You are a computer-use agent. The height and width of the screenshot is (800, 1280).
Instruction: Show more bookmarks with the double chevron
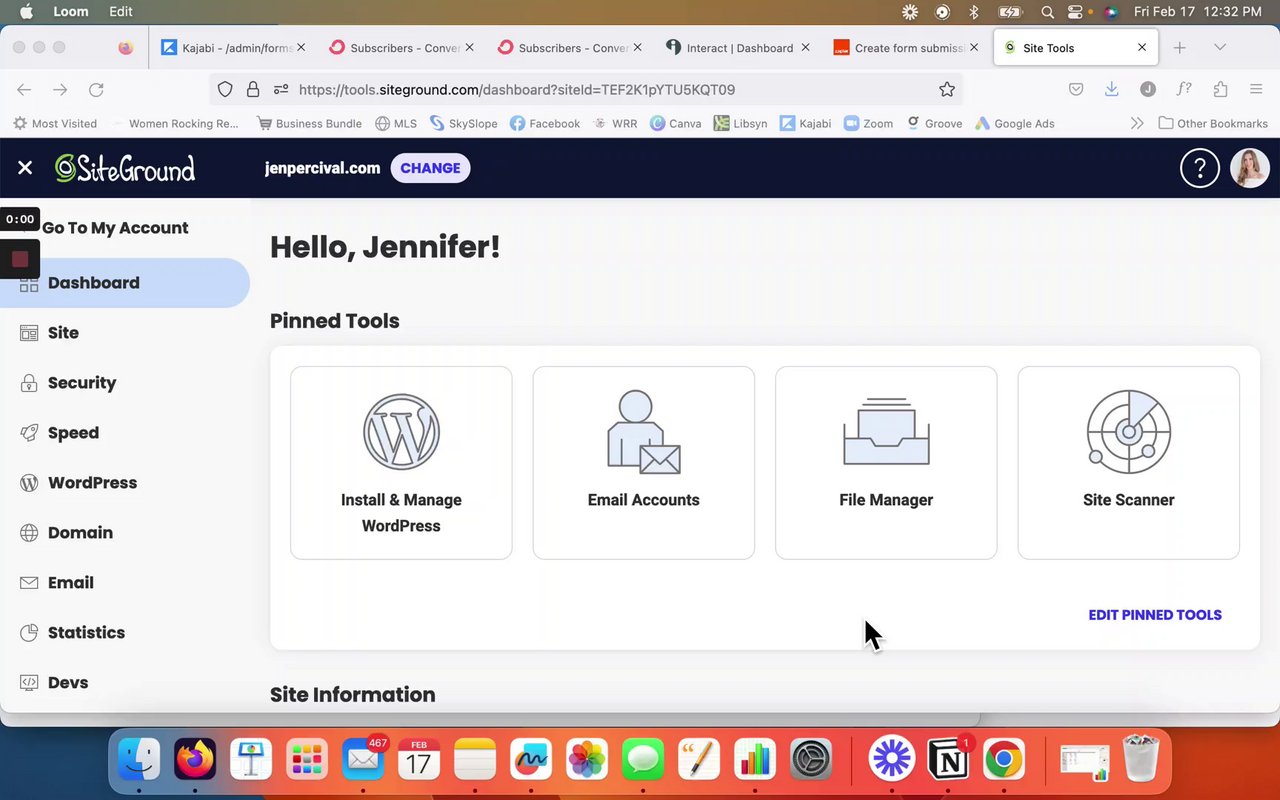[1137, 124]
